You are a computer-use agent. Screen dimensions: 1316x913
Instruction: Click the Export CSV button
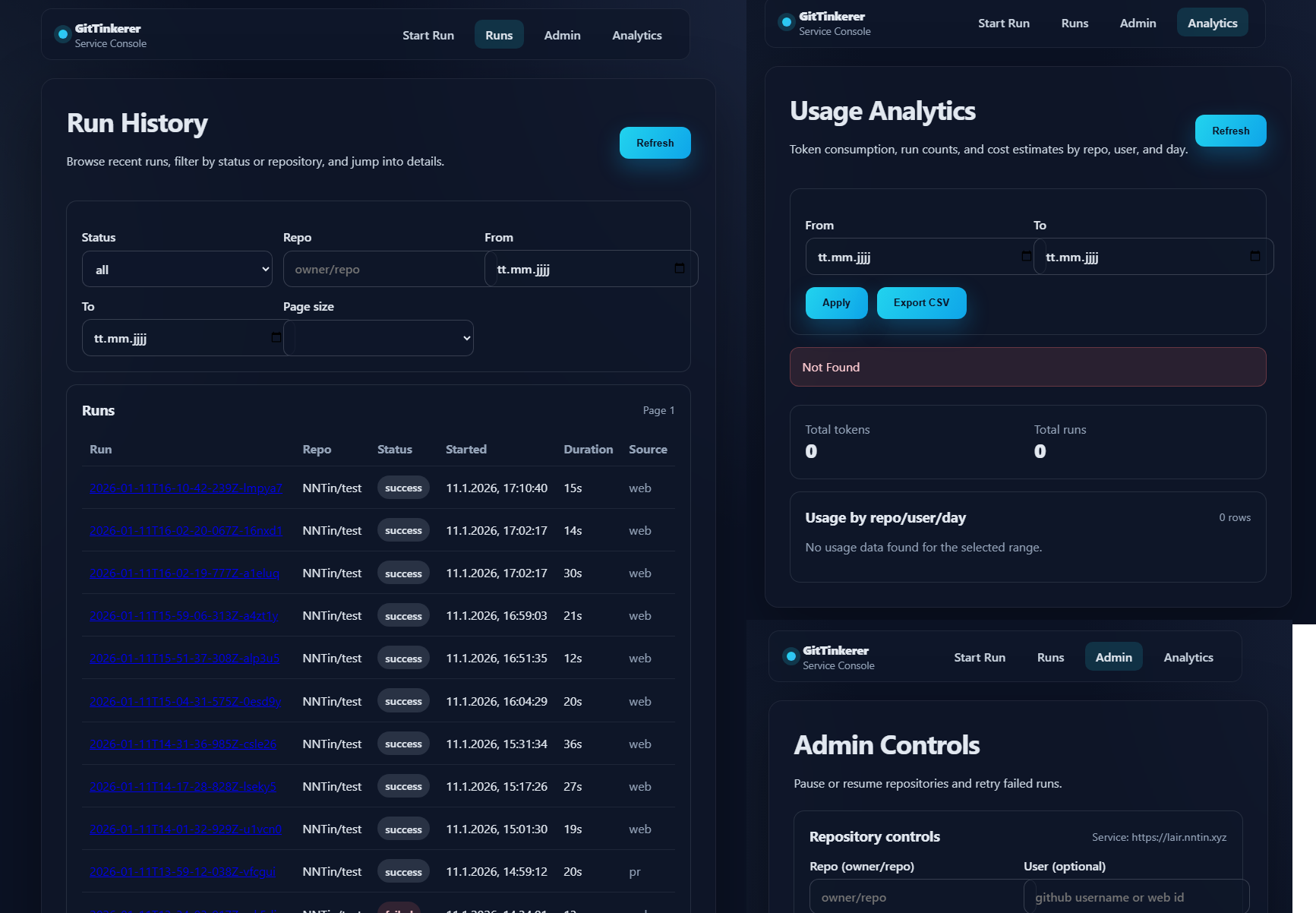921,303
